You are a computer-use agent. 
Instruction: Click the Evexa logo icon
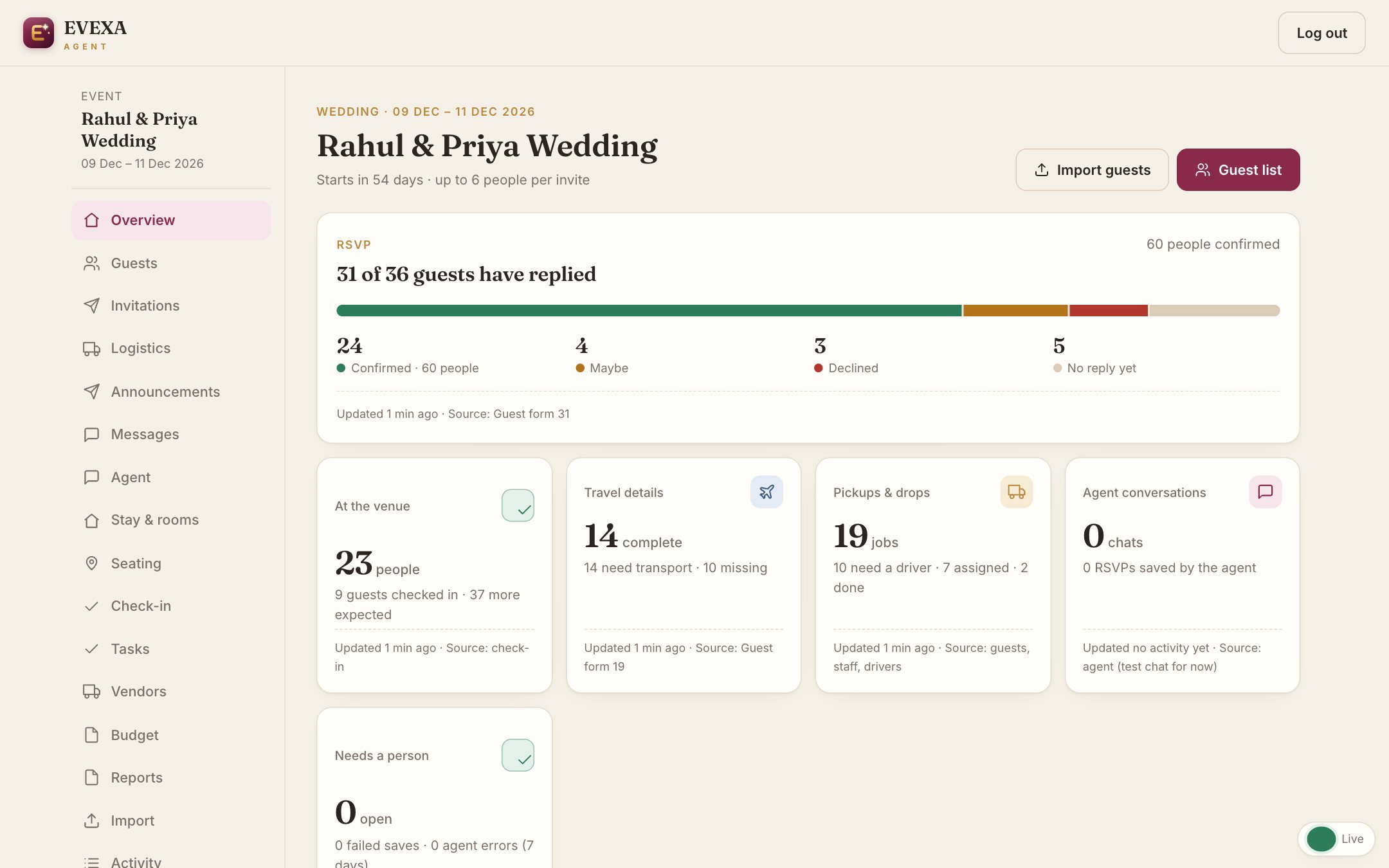(x=39, y=33)
